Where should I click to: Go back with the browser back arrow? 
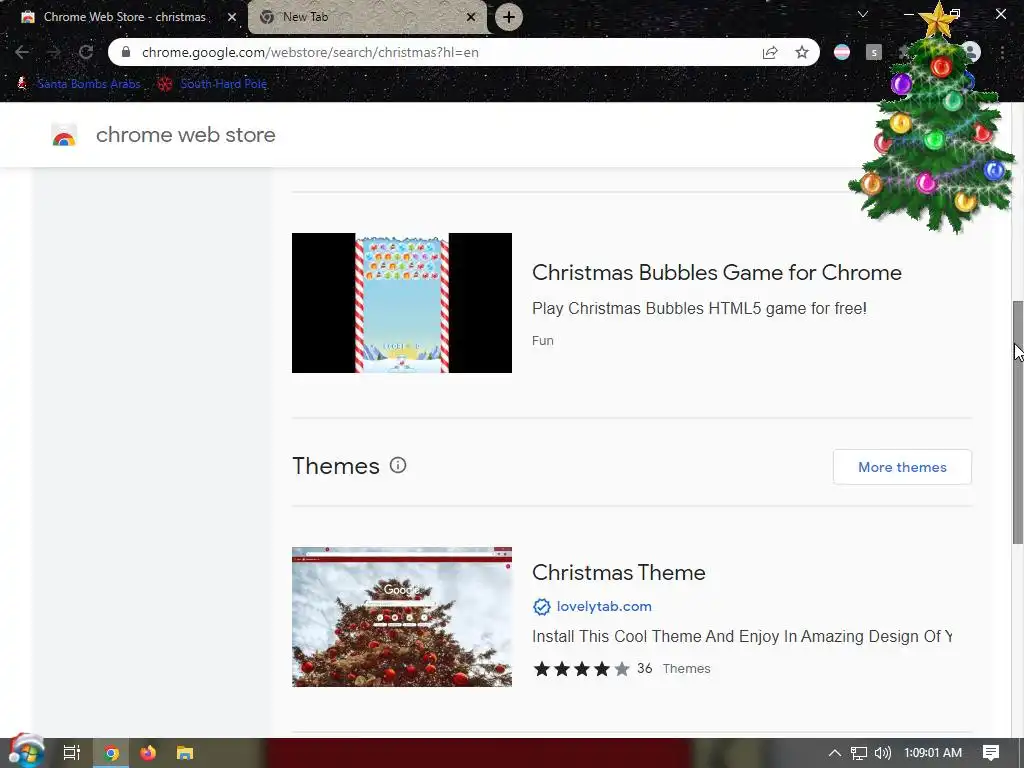[22, 52]
